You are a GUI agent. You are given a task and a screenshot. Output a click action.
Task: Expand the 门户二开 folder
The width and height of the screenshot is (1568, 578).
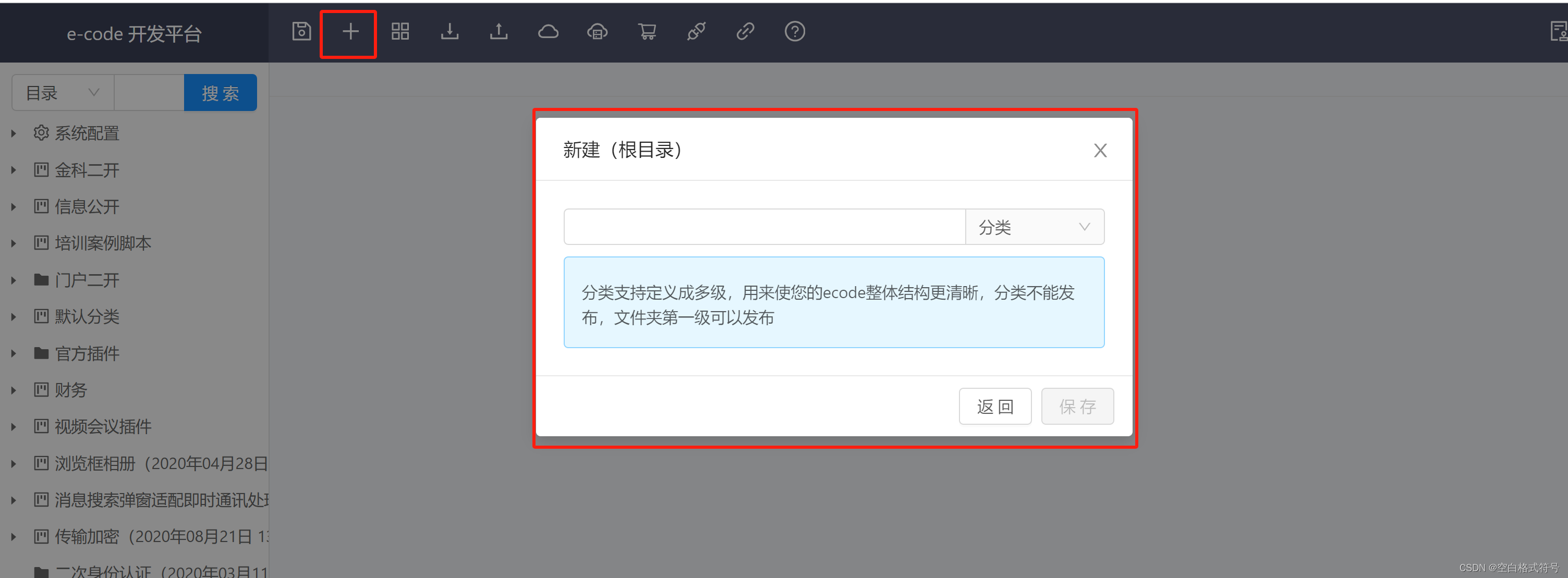click(x=14, y=280)
